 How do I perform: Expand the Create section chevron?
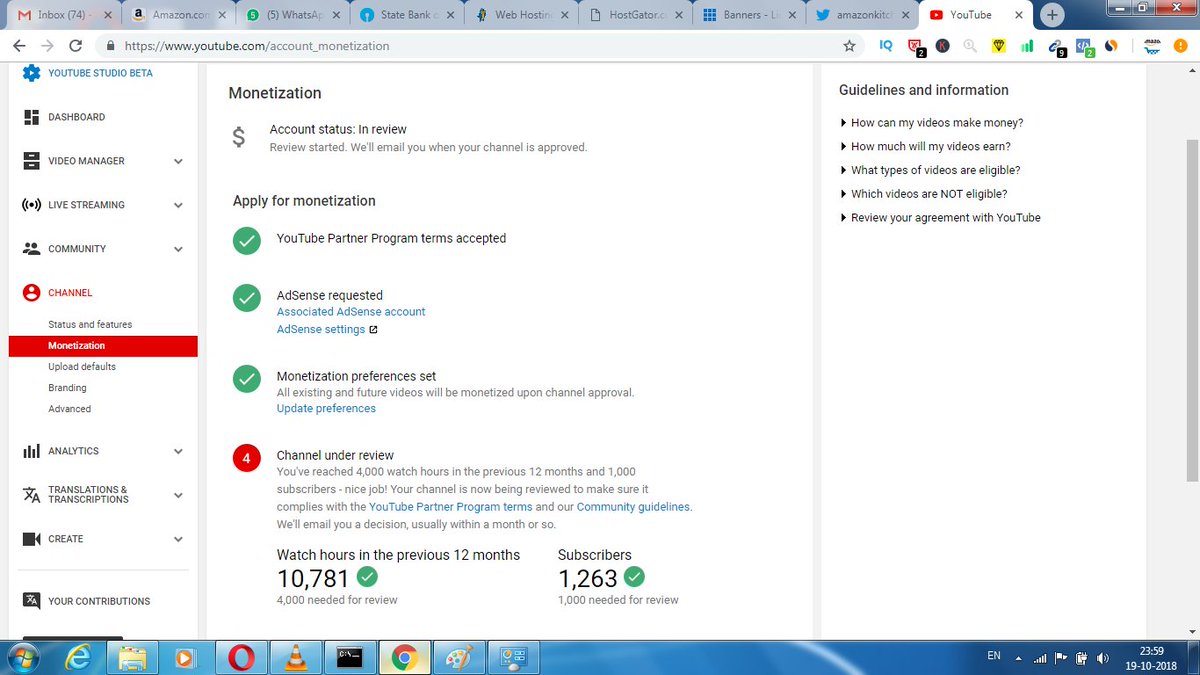coord(178,540)
